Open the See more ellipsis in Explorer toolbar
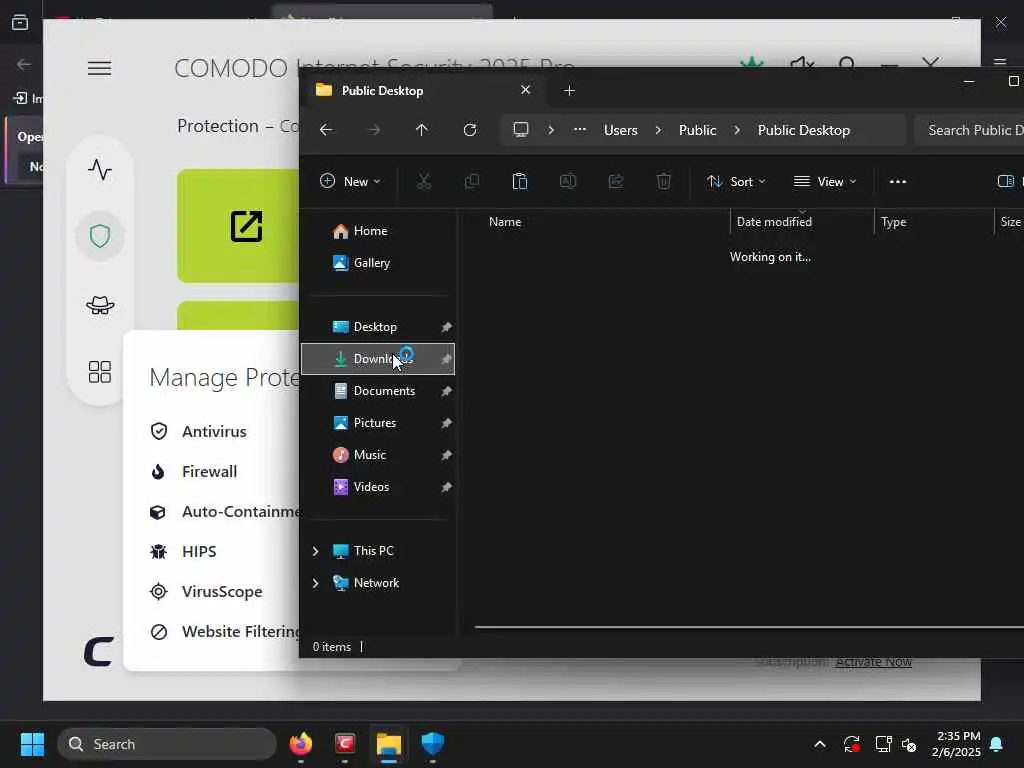The image size is (1024, 768). [898, 182]
